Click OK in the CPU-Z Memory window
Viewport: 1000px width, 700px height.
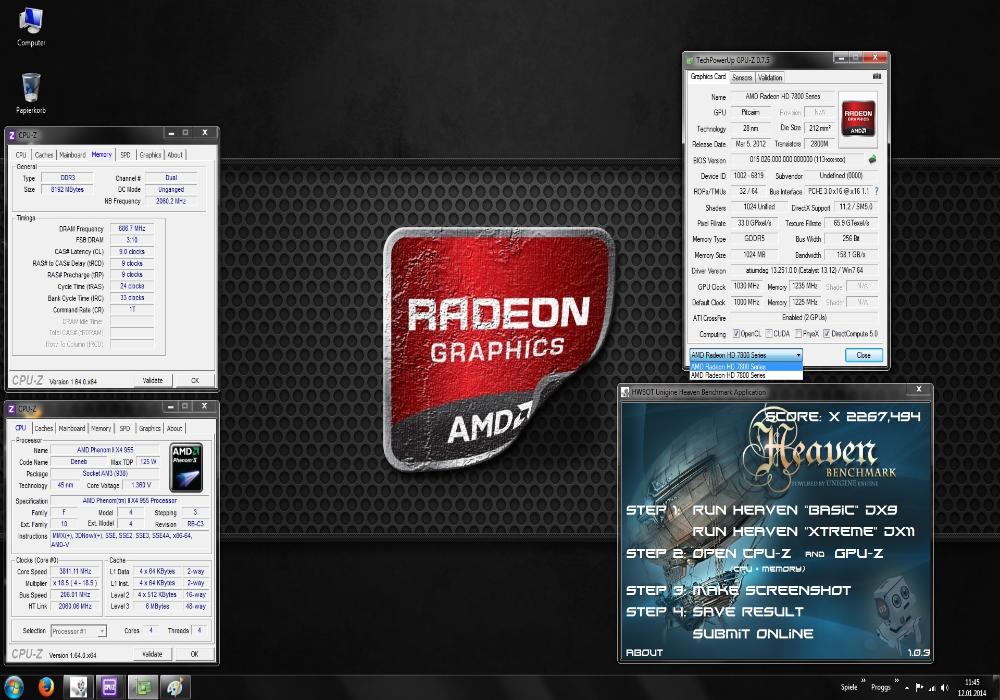[195, 381]
